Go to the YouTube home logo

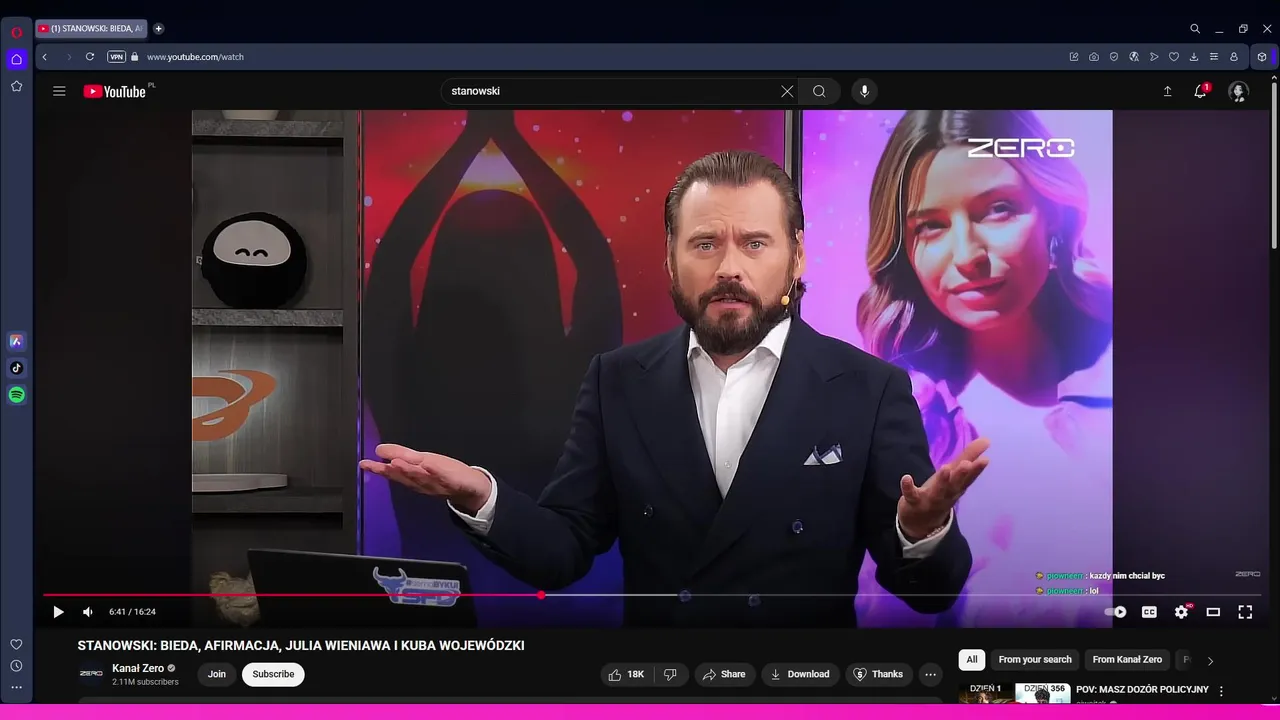115,91
